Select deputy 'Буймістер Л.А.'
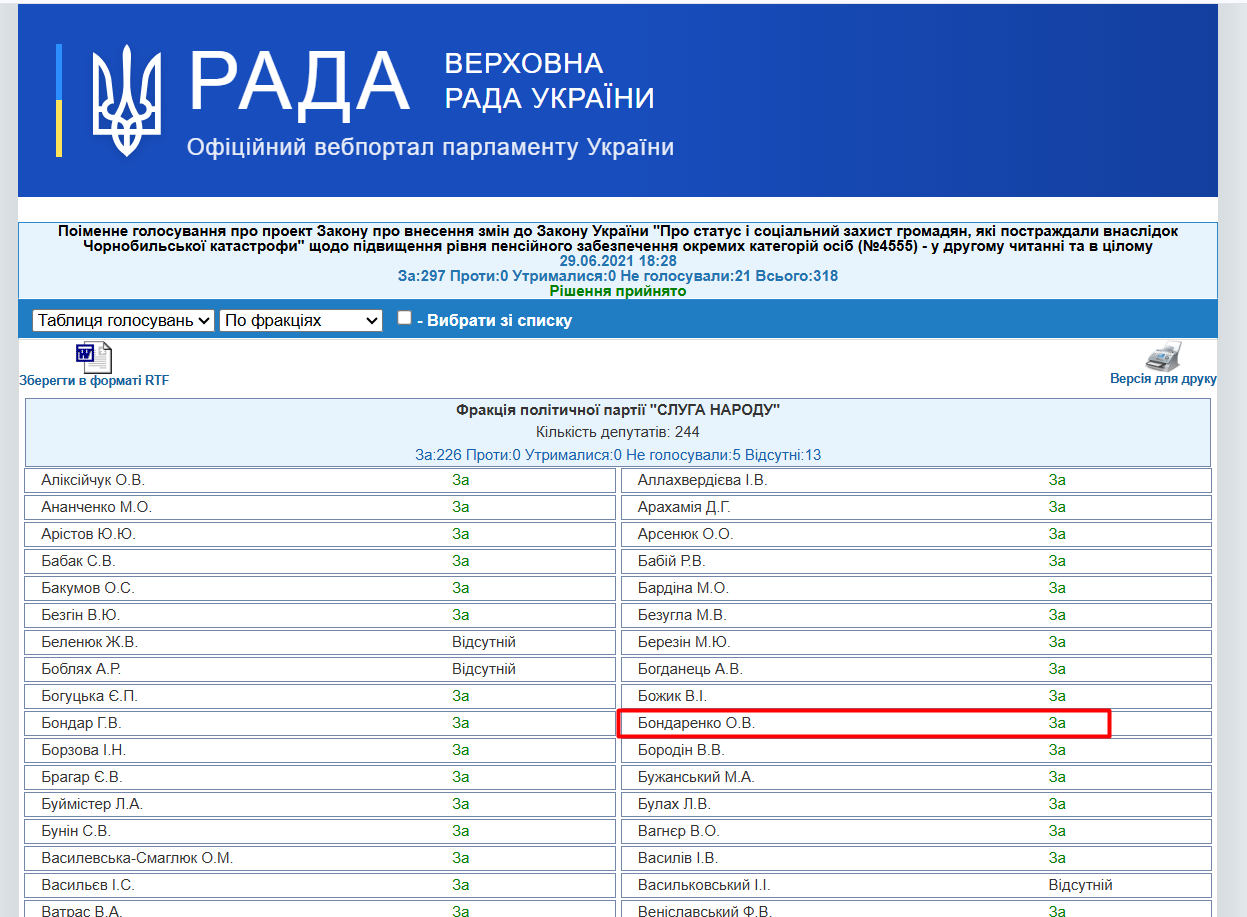The height and width of the screenshot is (917, 1247). (x=92, y=804)
